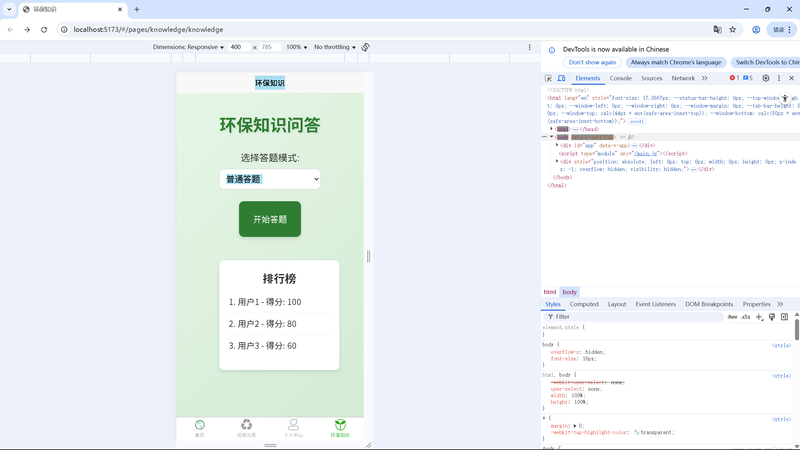Switch to the Console tab
The width and height of the screenshot is (800, 450).
pyautogui.click(x=620, y=78)
